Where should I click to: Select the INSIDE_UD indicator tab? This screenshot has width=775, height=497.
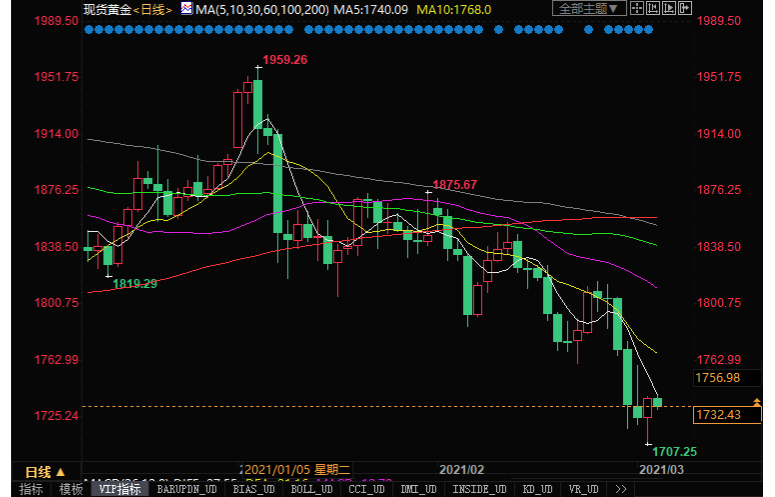[x=479, y=489]
